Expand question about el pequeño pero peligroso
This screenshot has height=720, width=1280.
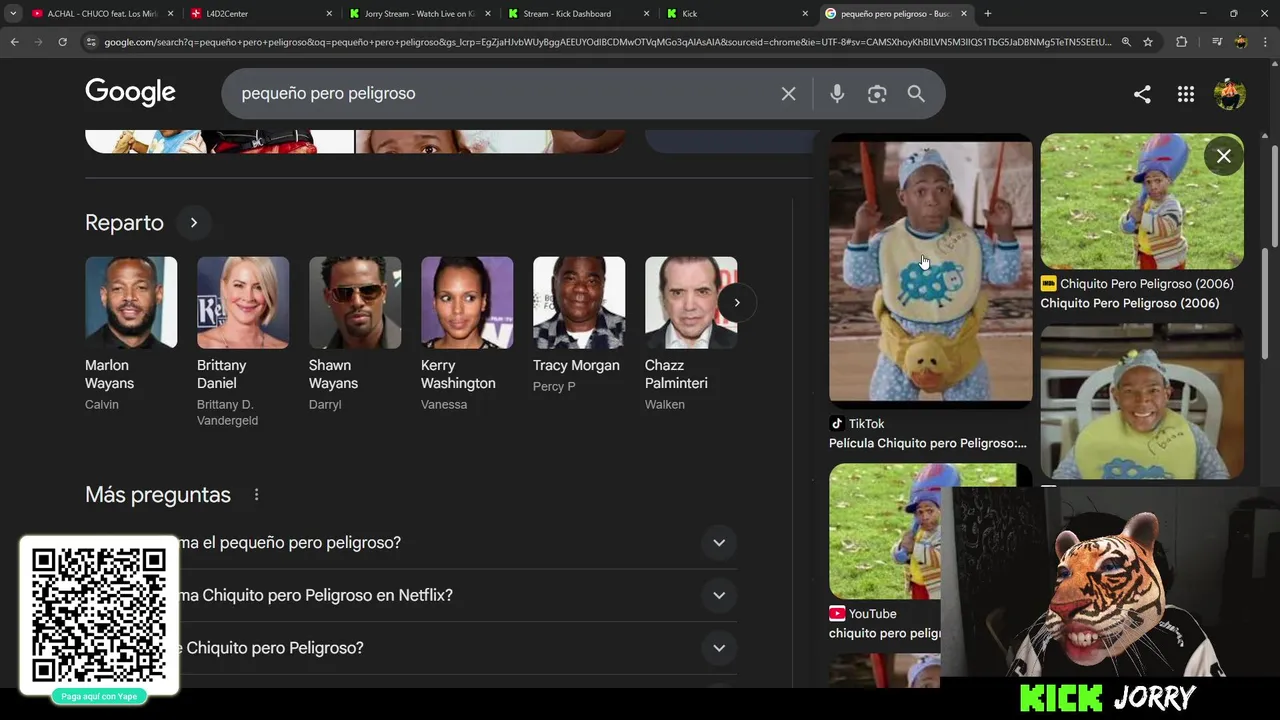718,542
